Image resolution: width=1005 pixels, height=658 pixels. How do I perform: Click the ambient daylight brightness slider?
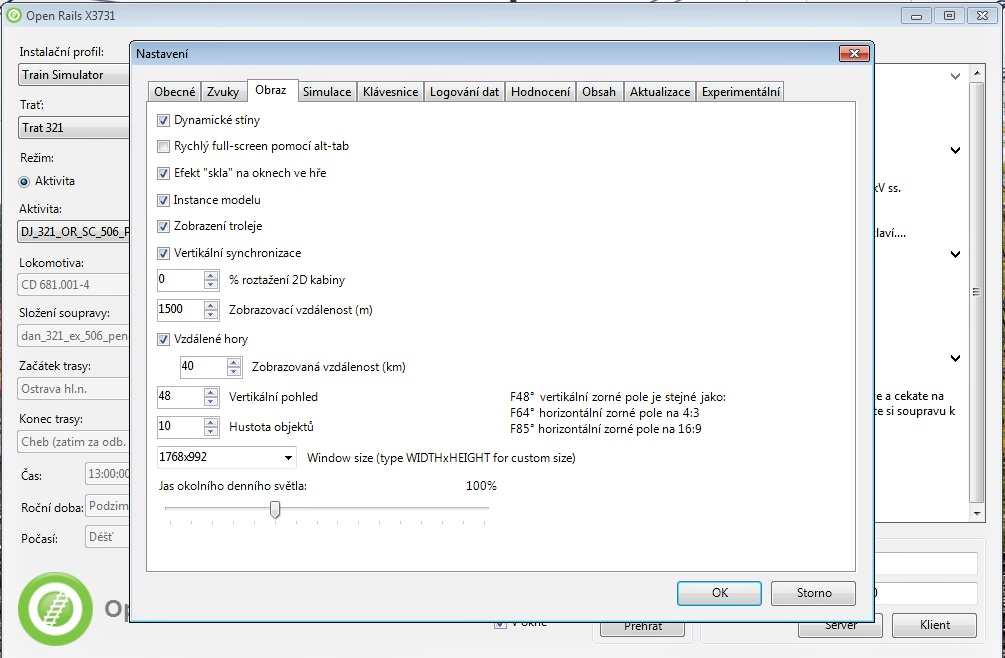[275, 509]
